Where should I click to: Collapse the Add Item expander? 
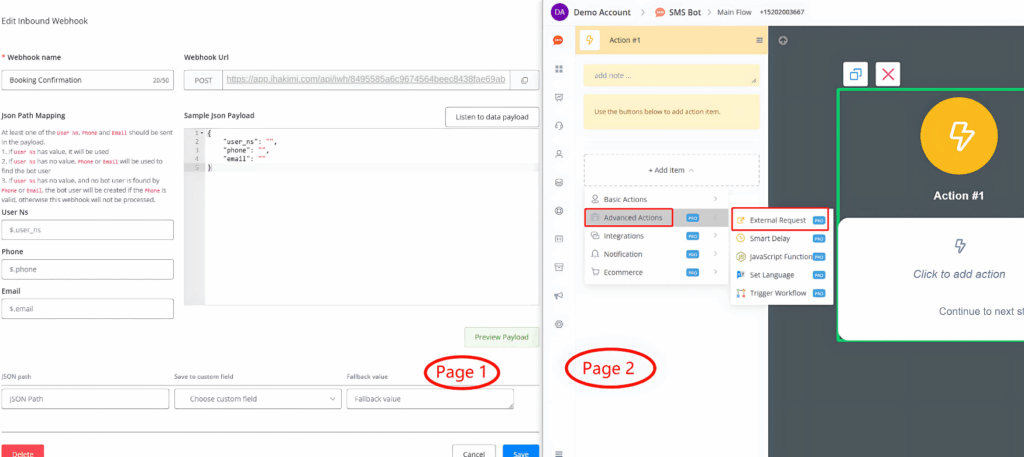pyautogui.click(x=670, y=170)
